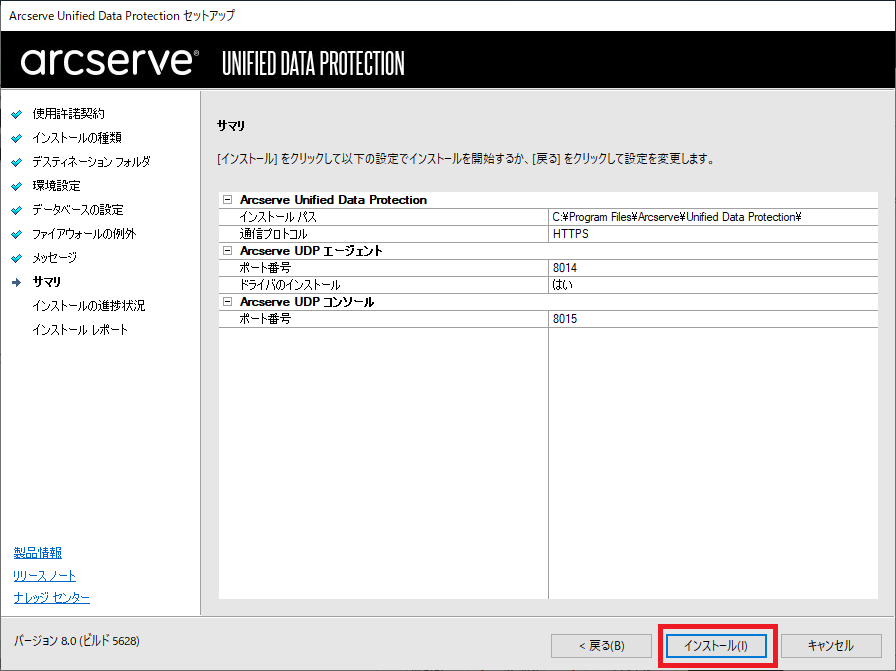Image resolution: width=896 pixels, height=671 pixels.
Task: Open the リリース ノート link
Action: (x=45, y=576)
